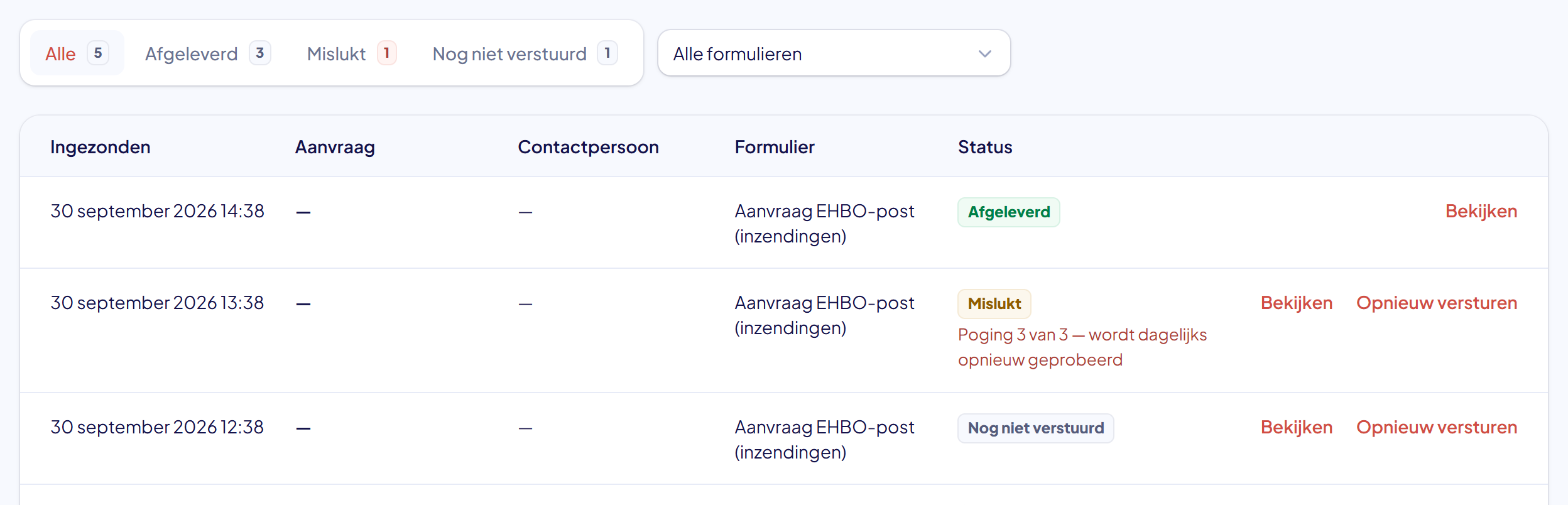Click the date 30 september 2026 13:38
The width and height of the screenshot is (1568, 505).
click(x=157, y=303)
